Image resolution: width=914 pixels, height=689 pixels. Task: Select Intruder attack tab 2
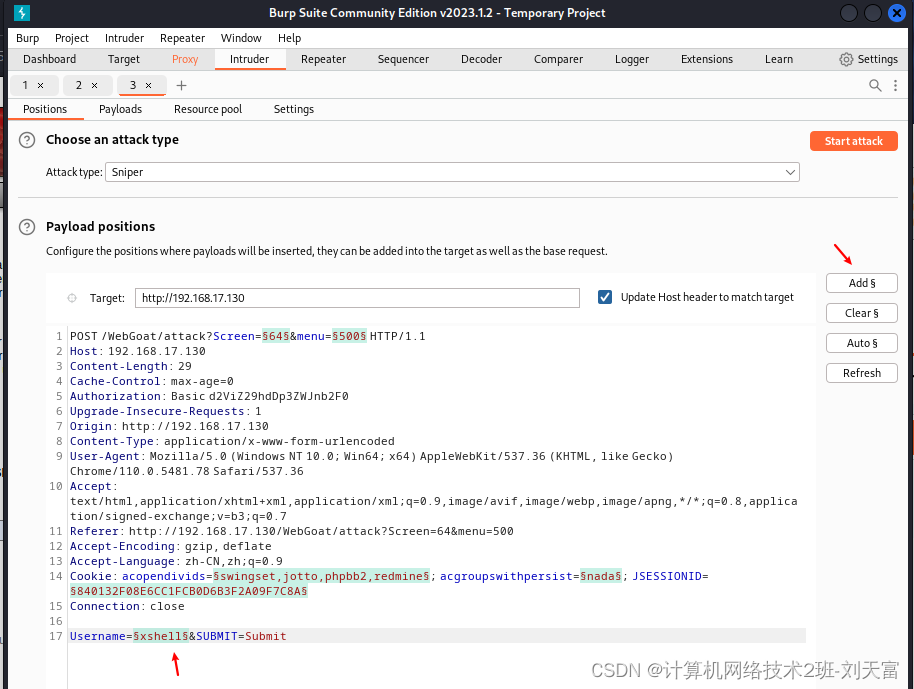(x=79, y=85)
